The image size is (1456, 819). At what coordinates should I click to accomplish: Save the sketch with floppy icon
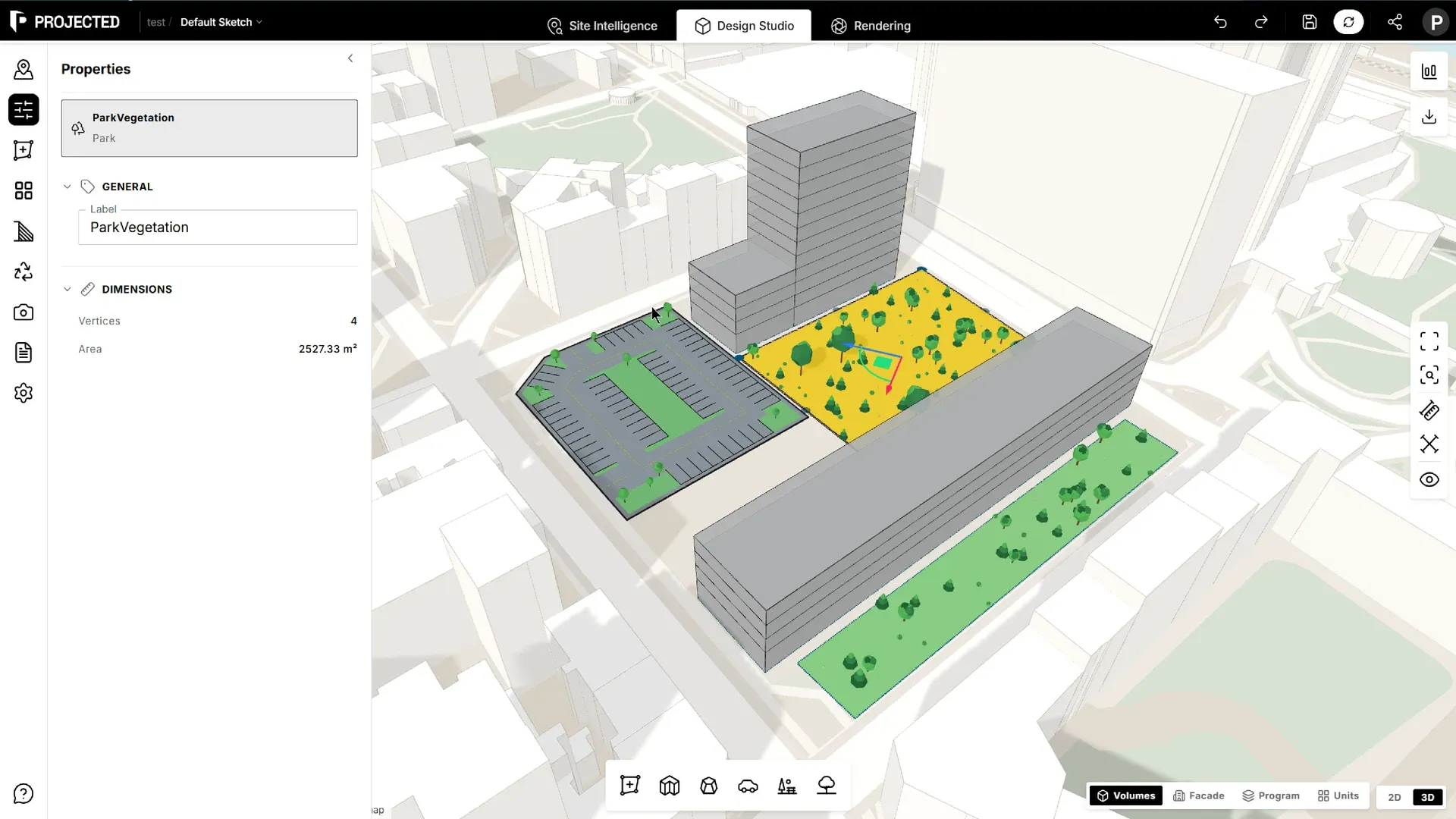point(1310,22)
